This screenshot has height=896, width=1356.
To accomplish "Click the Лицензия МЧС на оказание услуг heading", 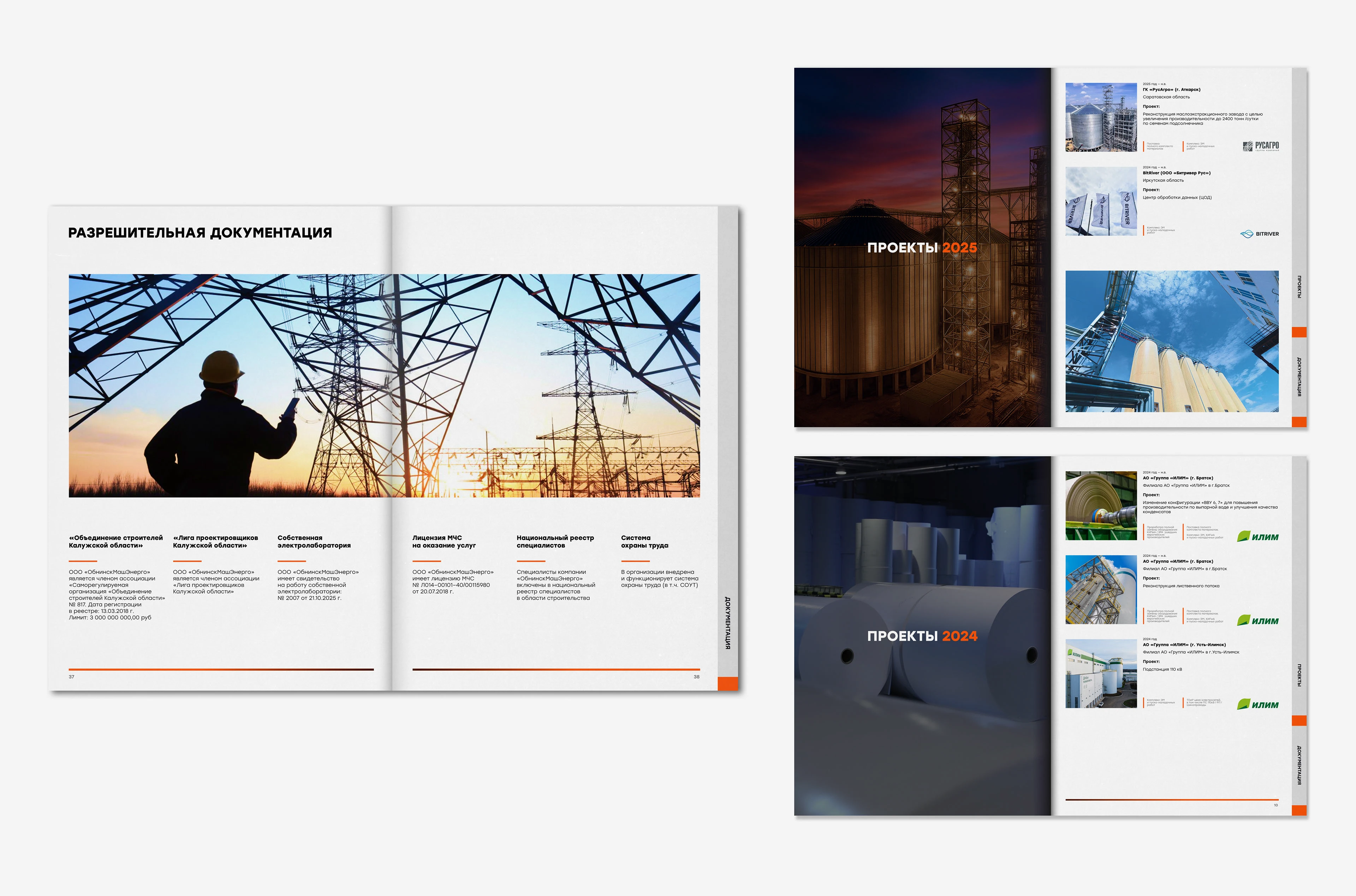I will point(444,541).
